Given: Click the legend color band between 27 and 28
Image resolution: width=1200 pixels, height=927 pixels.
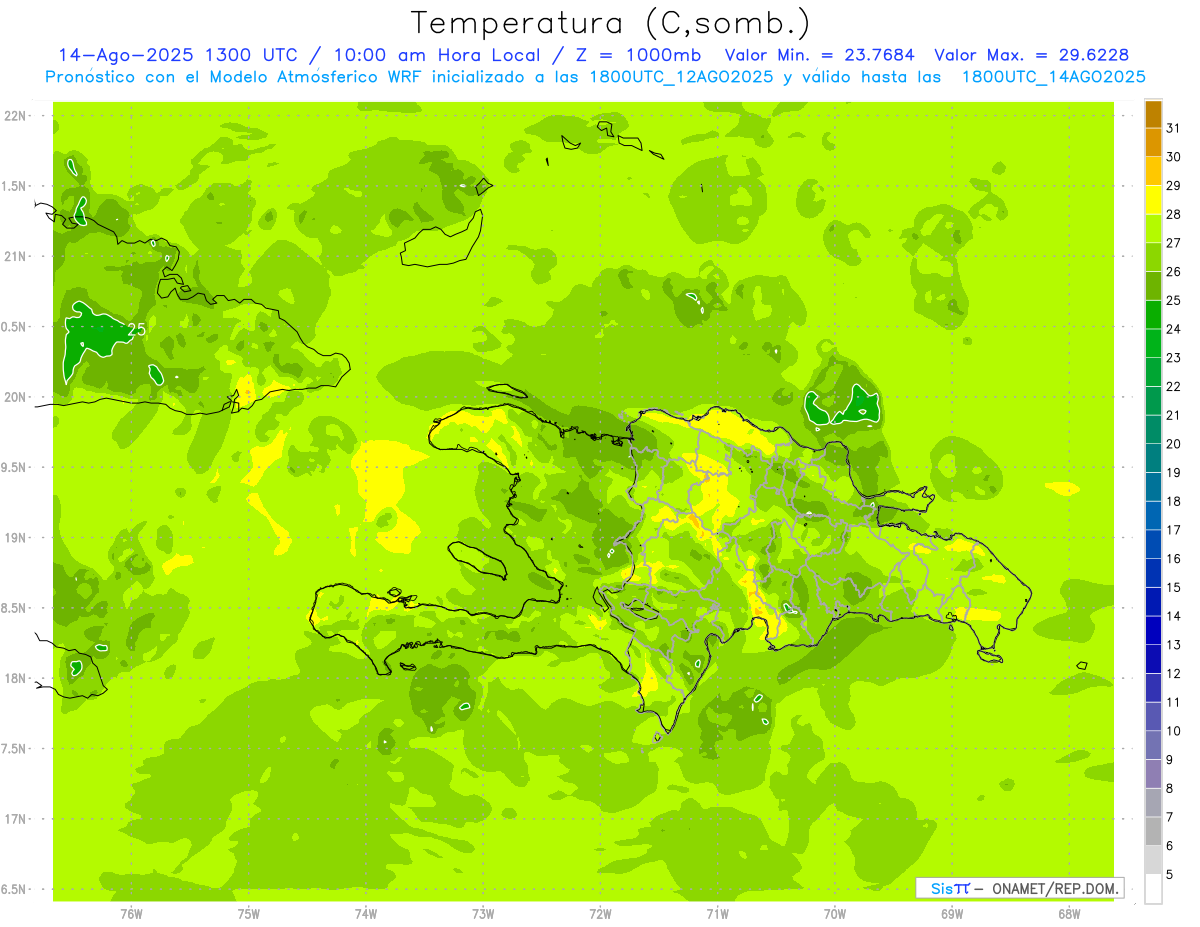Looking at the screenshot, I should [1153, 229].
